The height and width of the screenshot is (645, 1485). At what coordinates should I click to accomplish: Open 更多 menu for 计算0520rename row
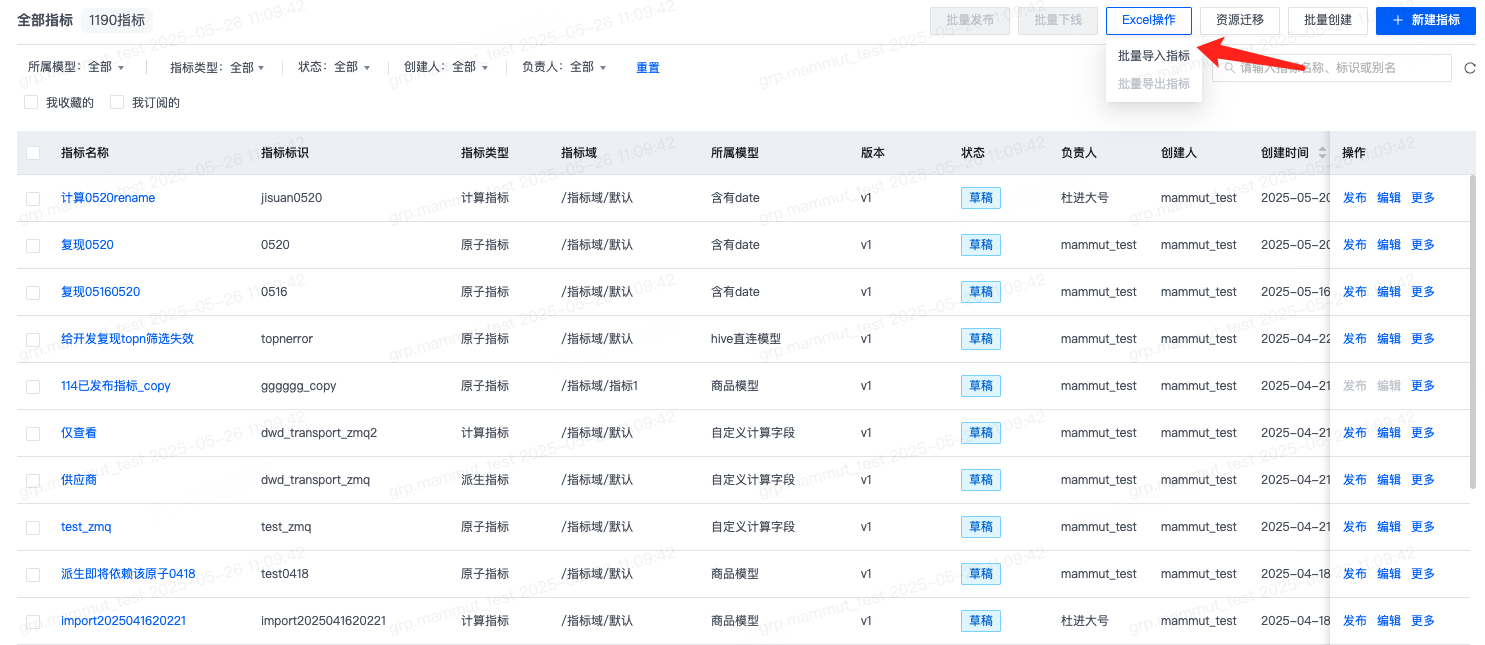point(1423,198)
